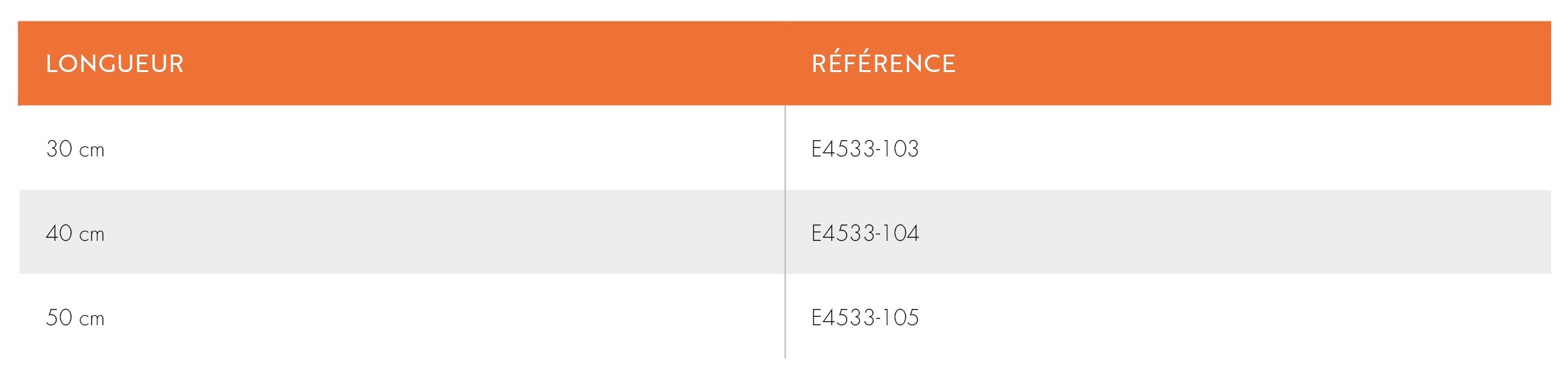This screenshot has width=1568, height=370.
Task: Click the vertical divider between columns
Action: pyautogui.click(x=785, y=232)
